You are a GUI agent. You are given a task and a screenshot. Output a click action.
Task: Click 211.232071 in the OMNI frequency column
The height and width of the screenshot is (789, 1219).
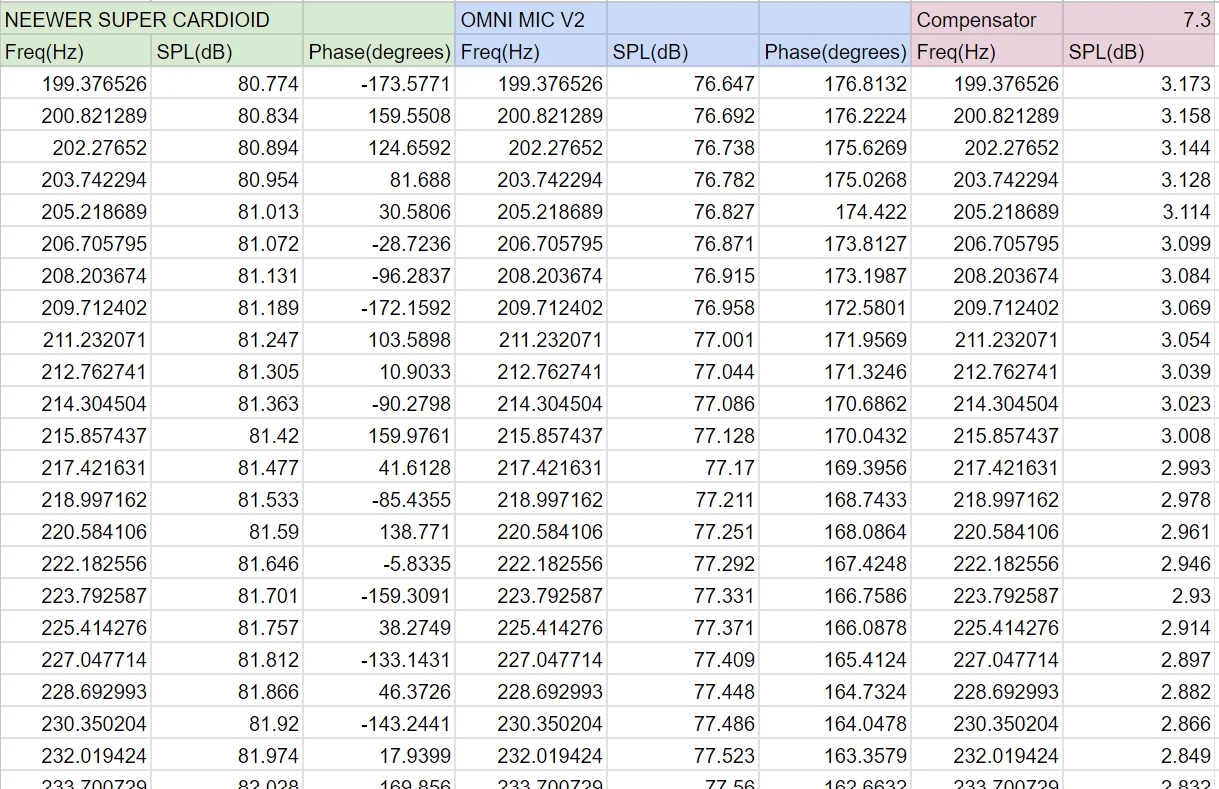click(x=531, y=340)
